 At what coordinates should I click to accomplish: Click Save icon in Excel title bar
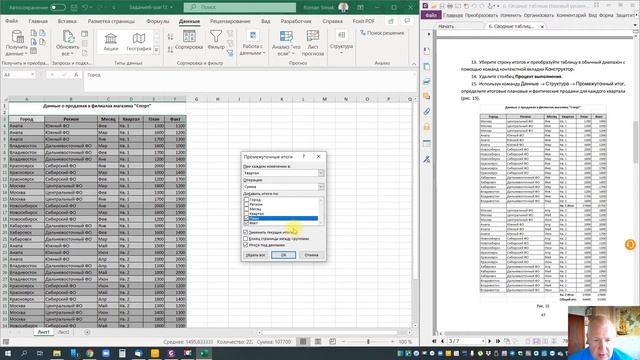[74, 7]
